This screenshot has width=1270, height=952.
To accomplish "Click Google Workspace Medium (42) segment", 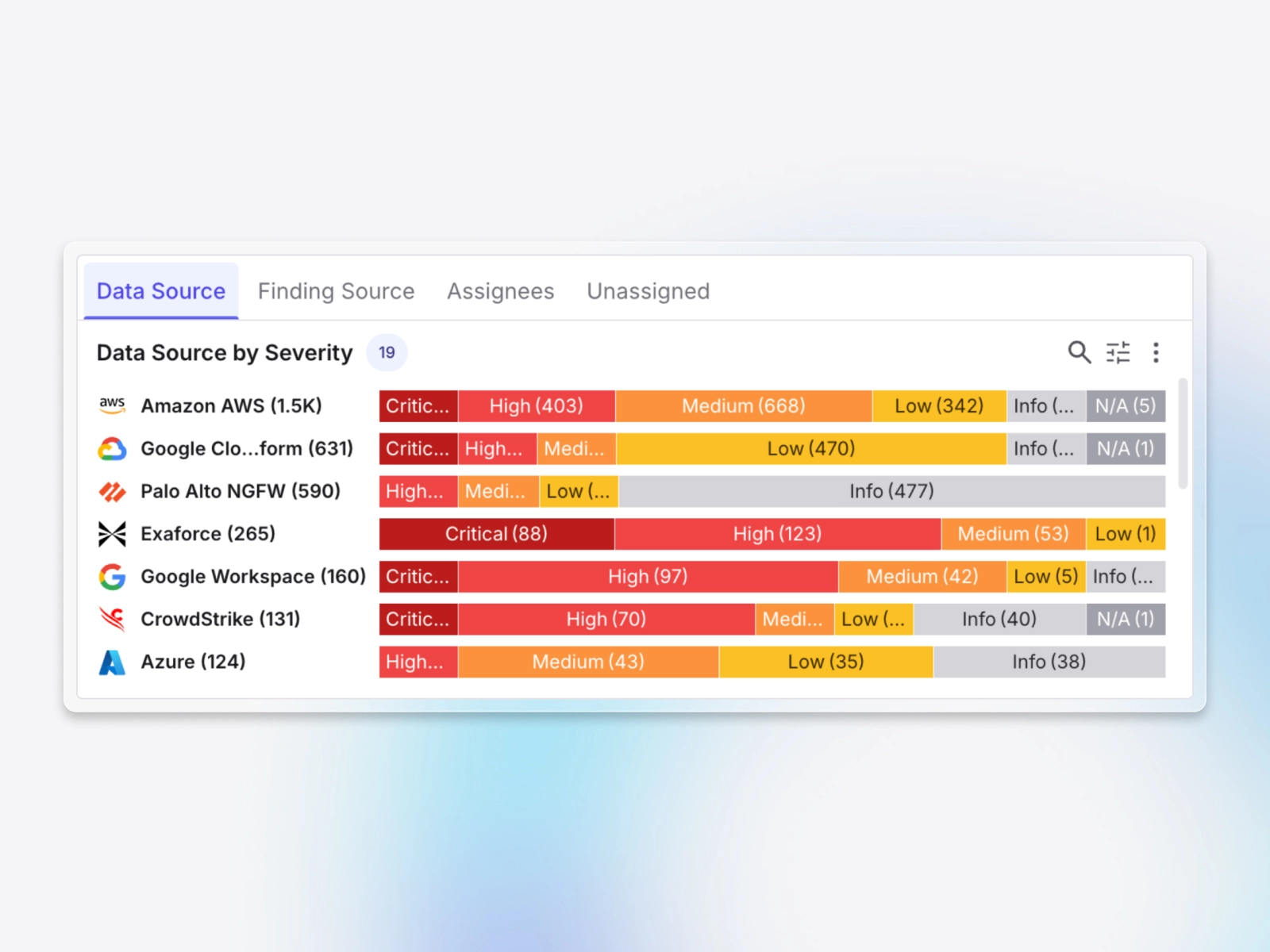I will click(x=922, y=577).
